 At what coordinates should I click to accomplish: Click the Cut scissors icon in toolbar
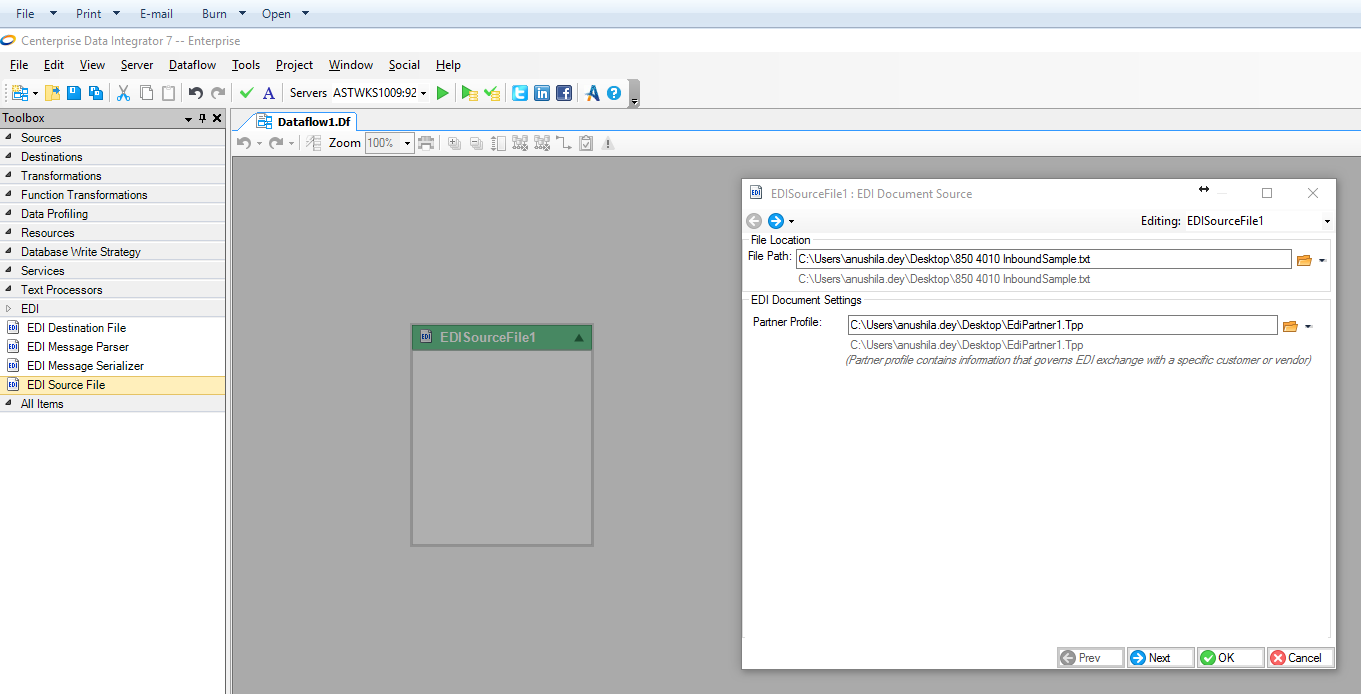point(124,93)
